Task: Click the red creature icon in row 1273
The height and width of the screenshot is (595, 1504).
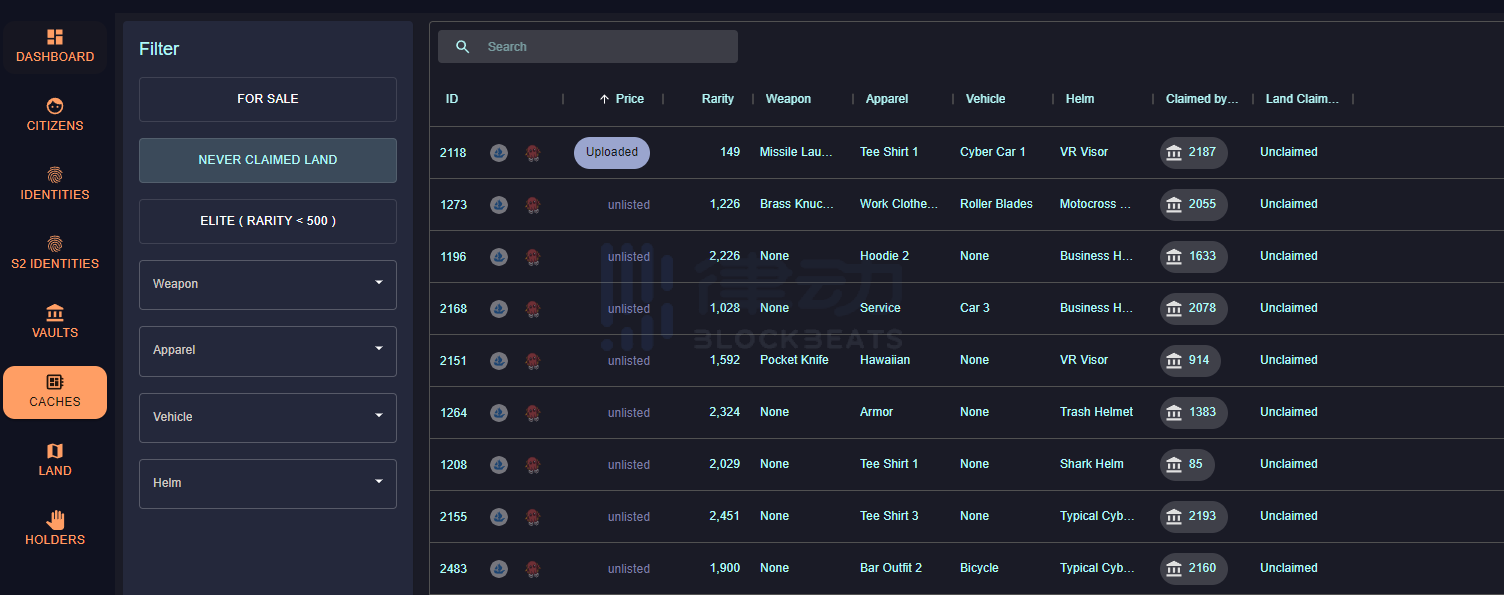Action: (533, 205)
